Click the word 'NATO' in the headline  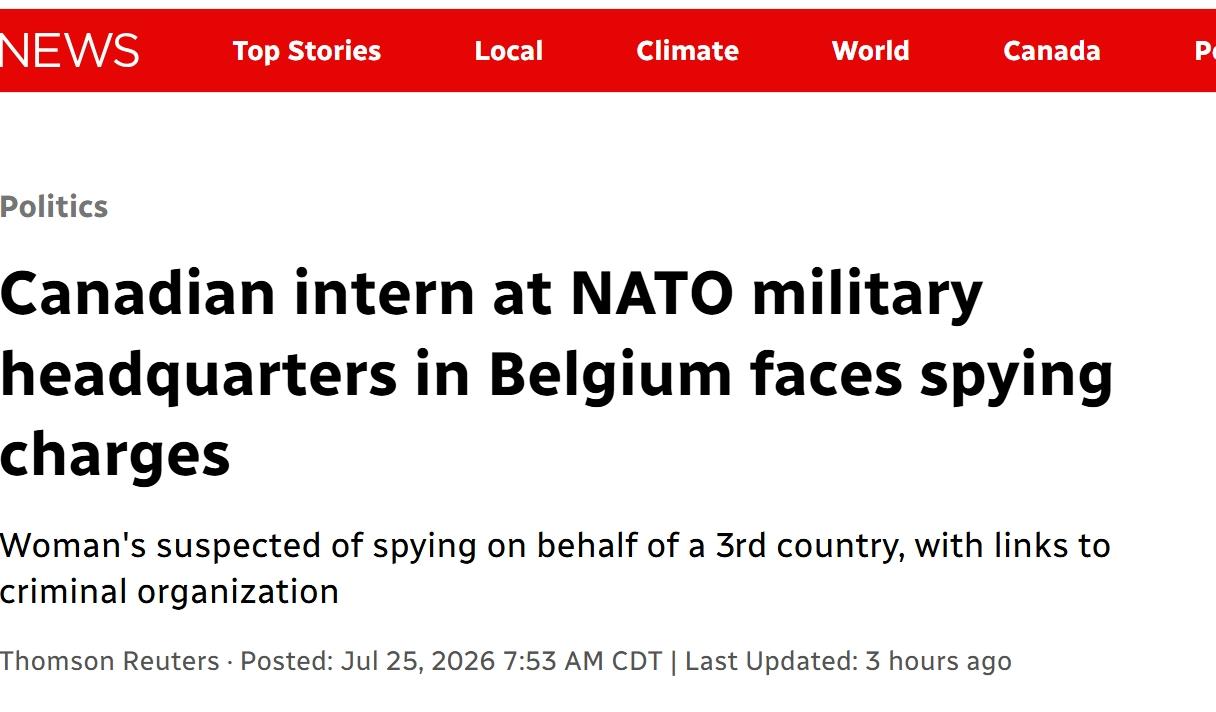653,295
